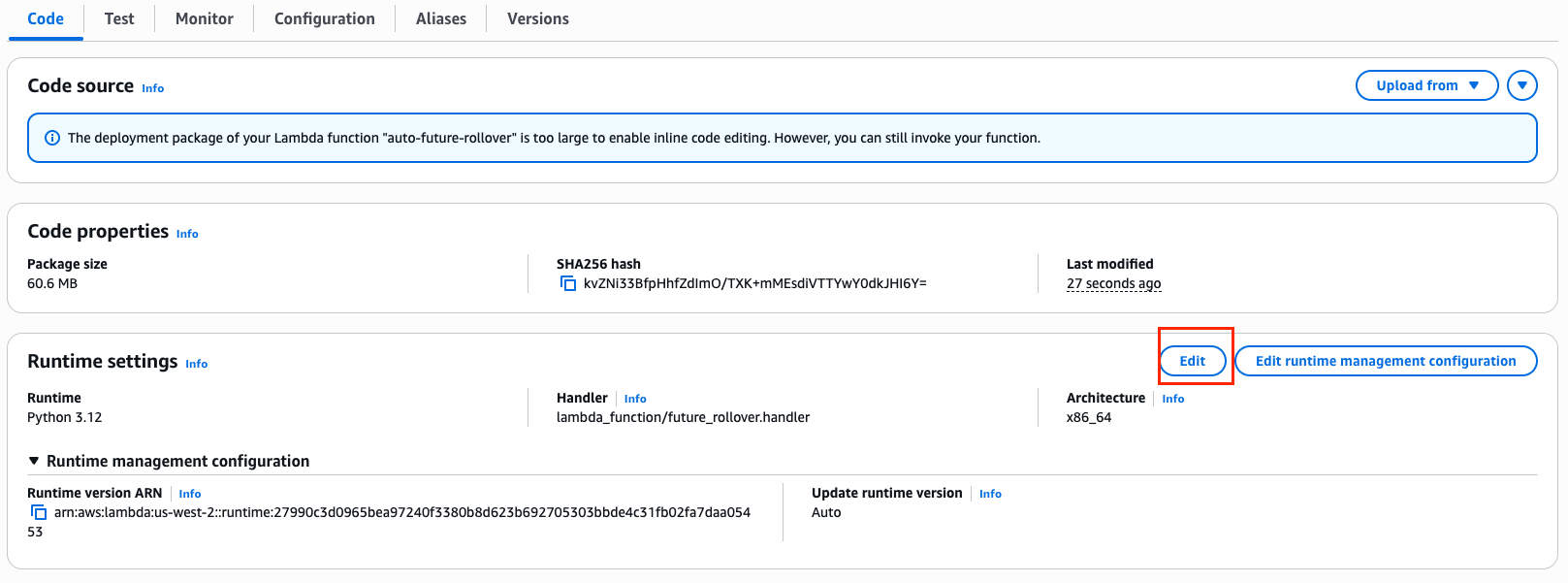1568x583 pixels.
Task: Select the Code tab
Action: click(46, 18)
